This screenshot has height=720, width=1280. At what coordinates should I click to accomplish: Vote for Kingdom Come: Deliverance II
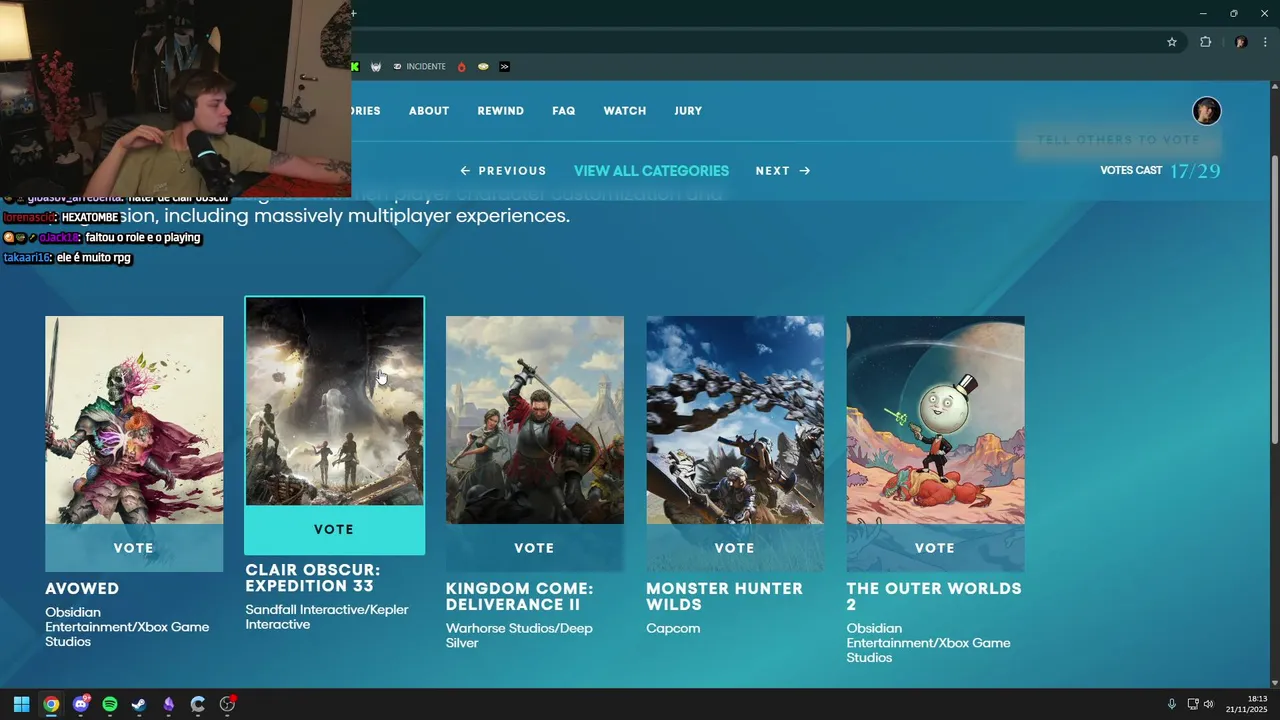coord(534,548)
